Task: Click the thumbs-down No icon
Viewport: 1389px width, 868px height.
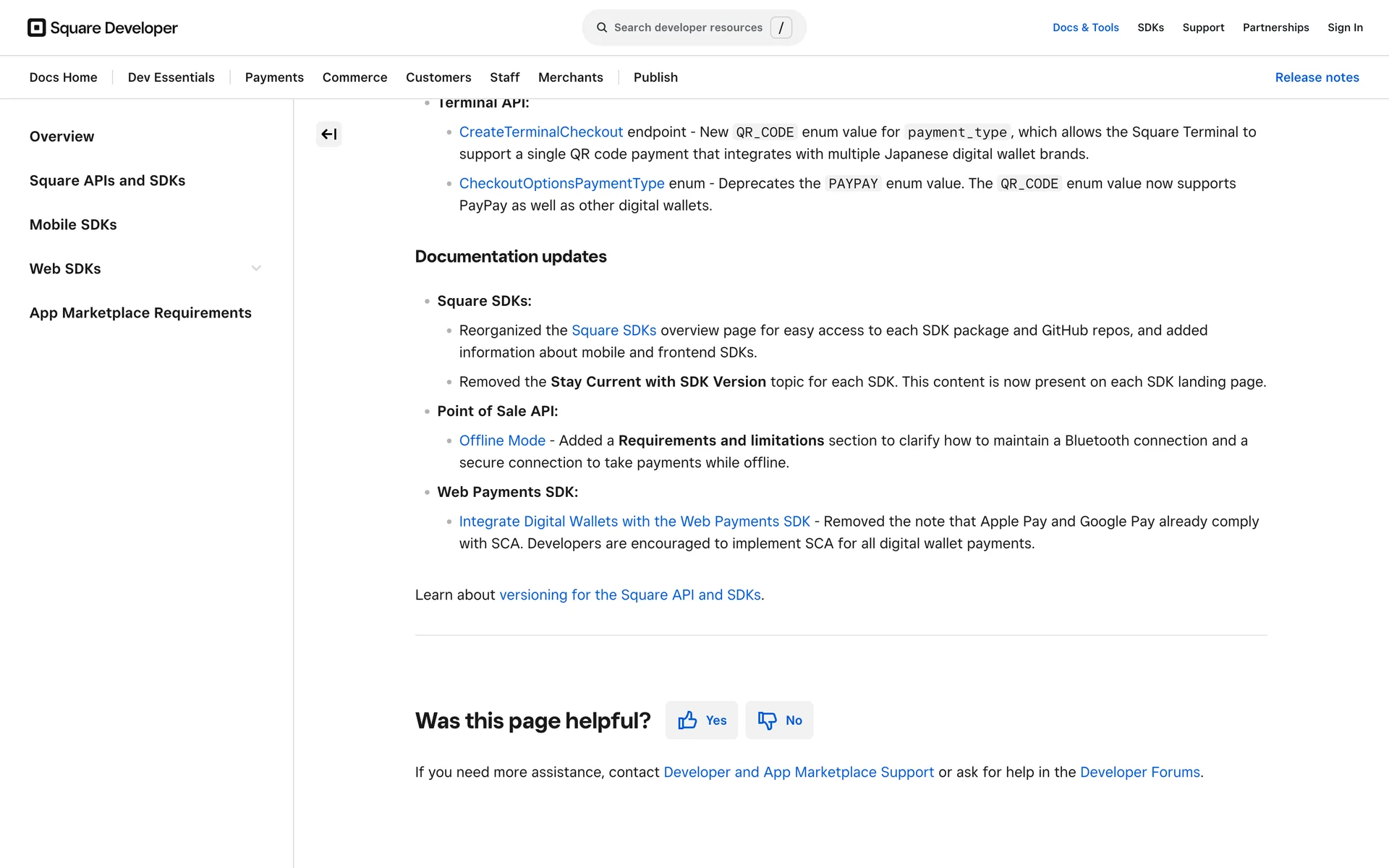Action: click(767, 720)
